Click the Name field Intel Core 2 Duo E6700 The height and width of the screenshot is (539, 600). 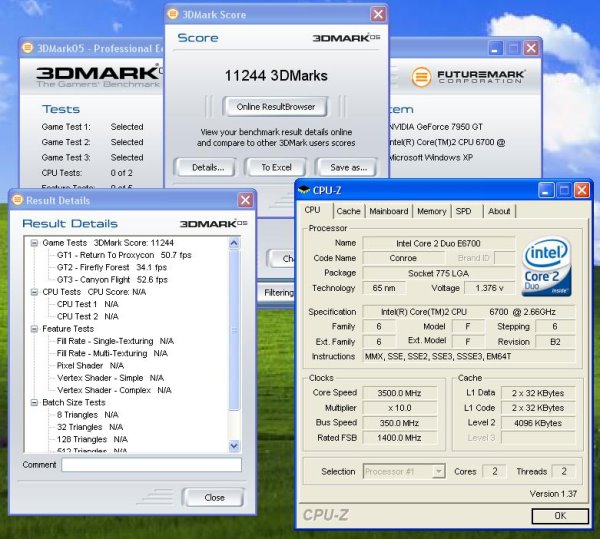pos(439,243)
